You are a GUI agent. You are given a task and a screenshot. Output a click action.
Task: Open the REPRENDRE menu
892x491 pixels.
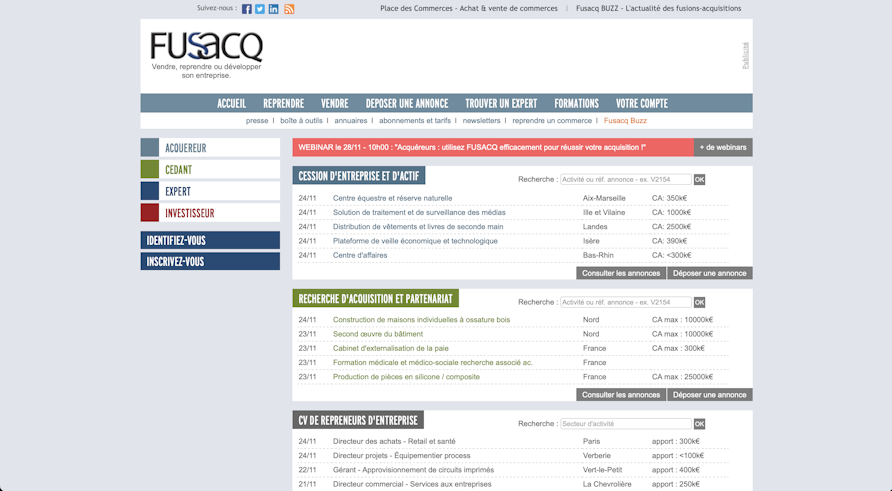[x=283, y=104]
